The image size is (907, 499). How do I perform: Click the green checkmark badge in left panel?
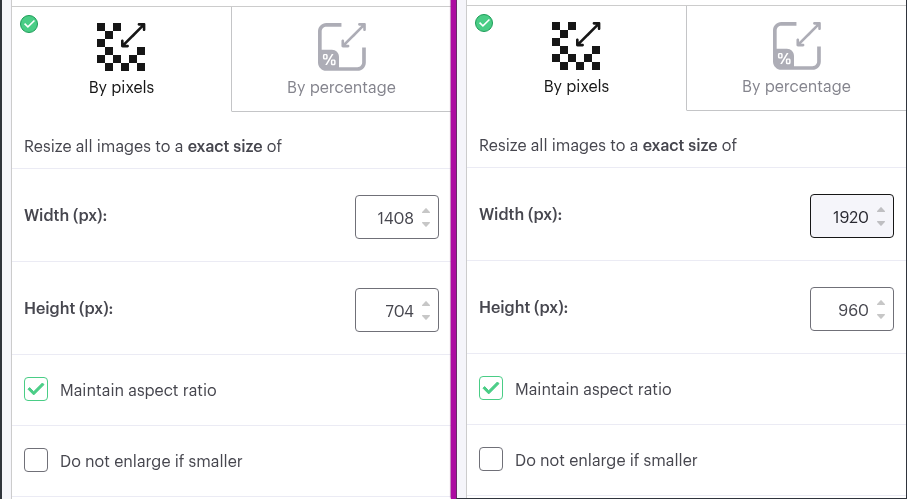tap(29, 24)
